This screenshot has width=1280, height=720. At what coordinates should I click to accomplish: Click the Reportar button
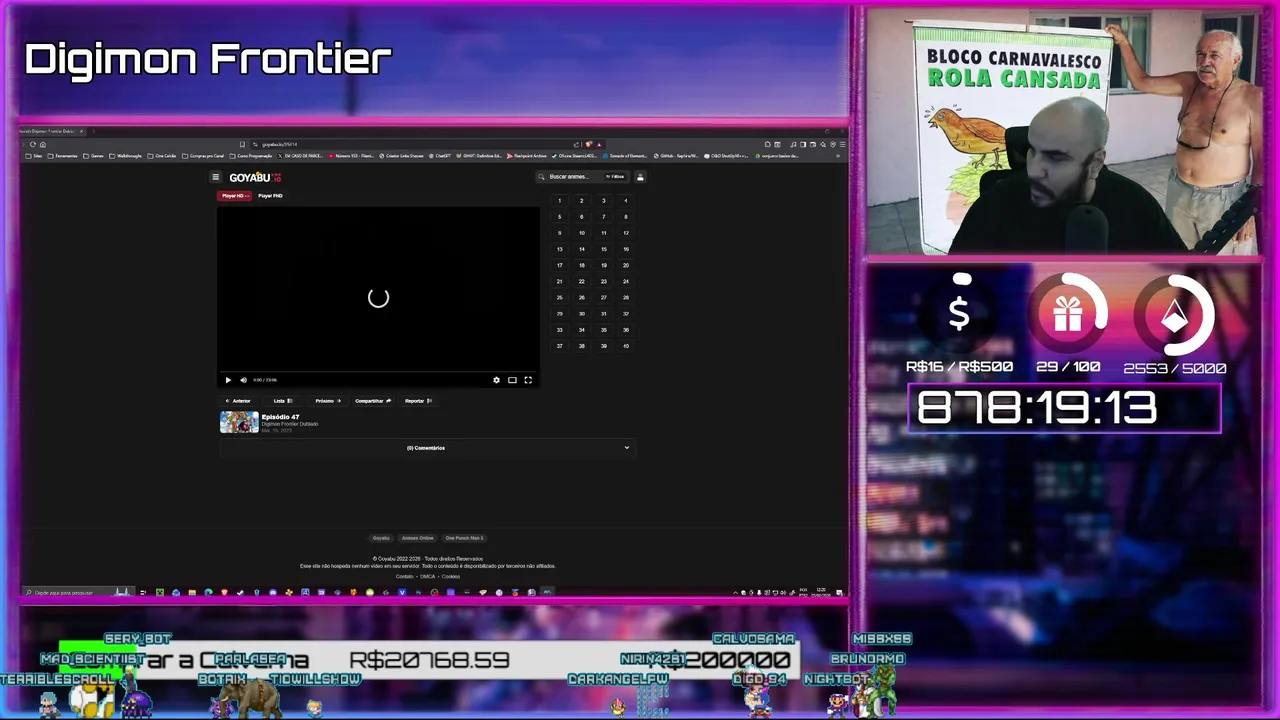(x=418, y=401)
